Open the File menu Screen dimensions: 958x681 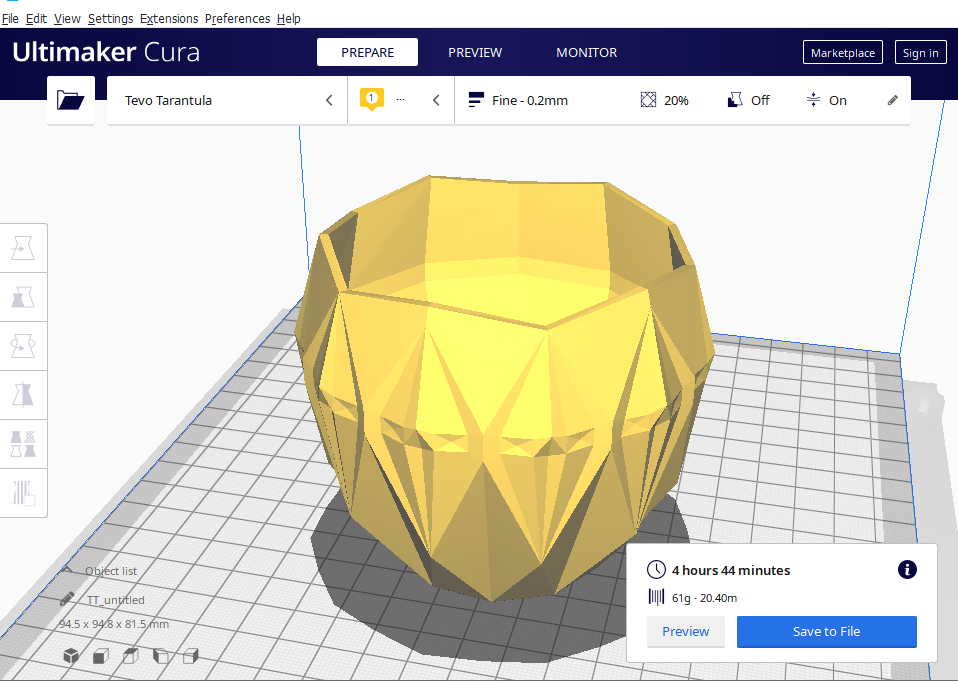coord(10,18)
